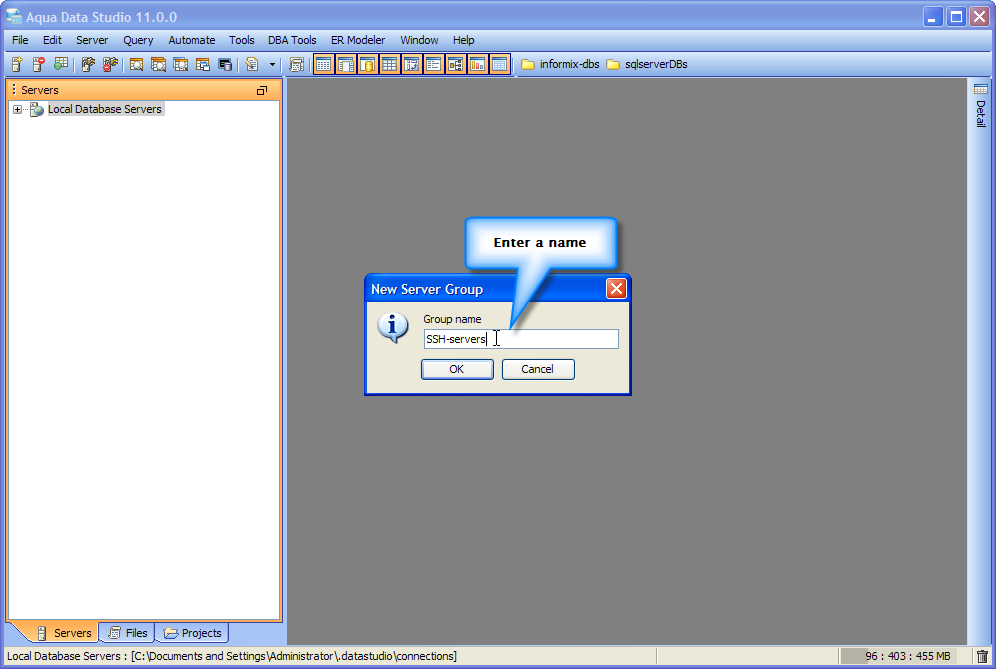Open the Tools menu

click(x=241, y=40)
